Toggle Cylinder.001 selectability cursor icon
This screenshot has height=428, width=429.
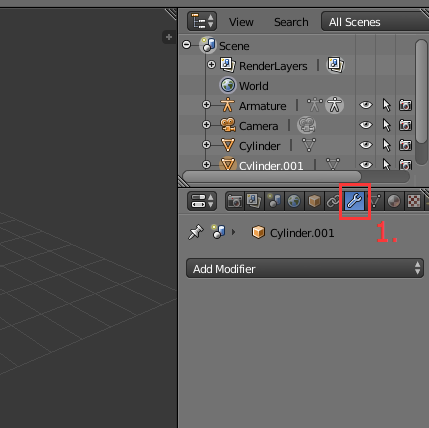(386, 165)
